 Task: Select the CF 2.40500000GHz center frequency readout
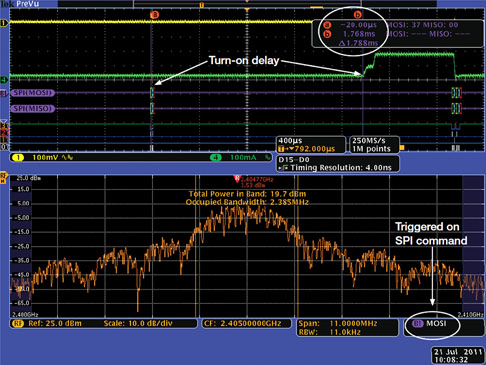tap(246, 323)
